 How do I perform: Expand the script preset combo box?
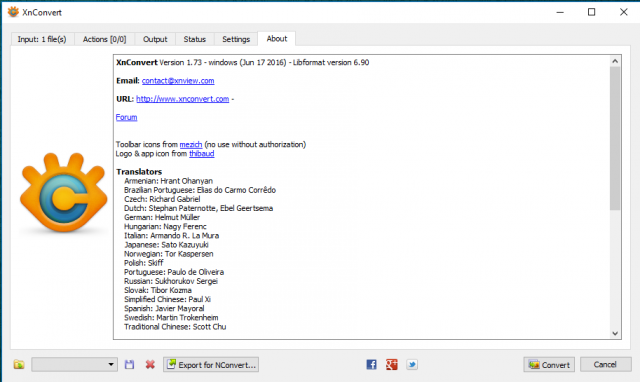[x=74, y=364]
